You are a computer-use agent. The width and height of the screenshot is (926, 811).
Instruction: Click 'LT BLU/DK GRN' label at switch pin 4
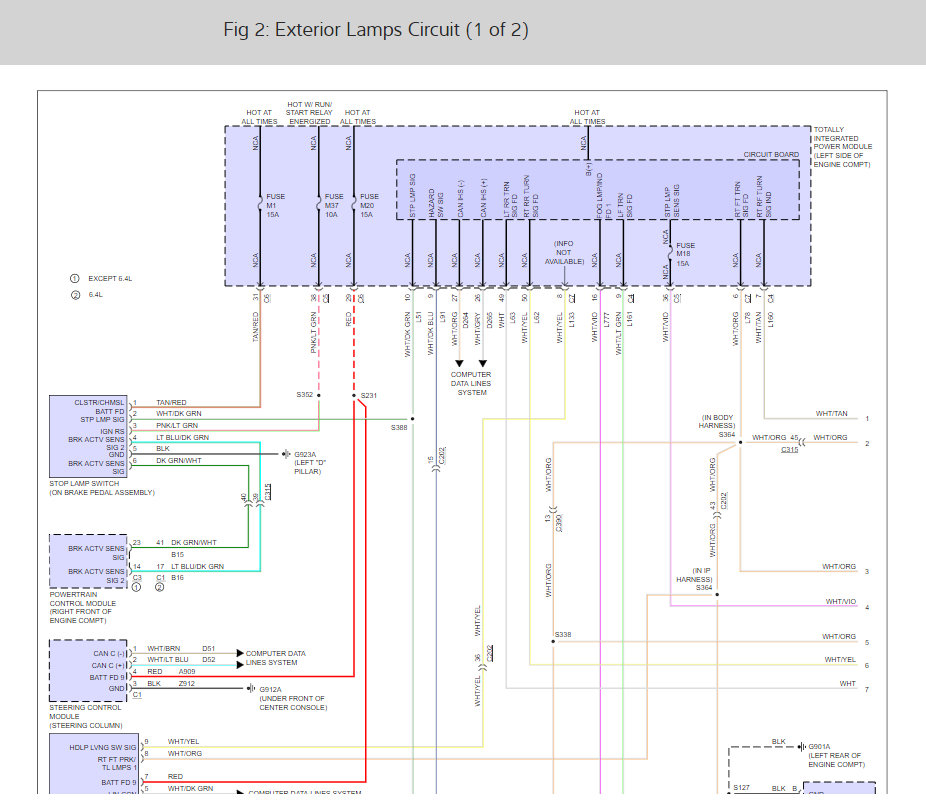[182, 437]
